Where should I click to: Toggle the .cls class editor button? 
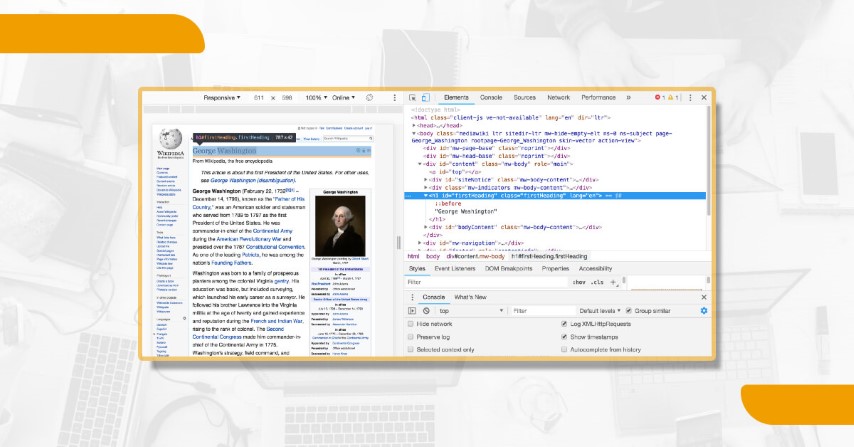597,282
